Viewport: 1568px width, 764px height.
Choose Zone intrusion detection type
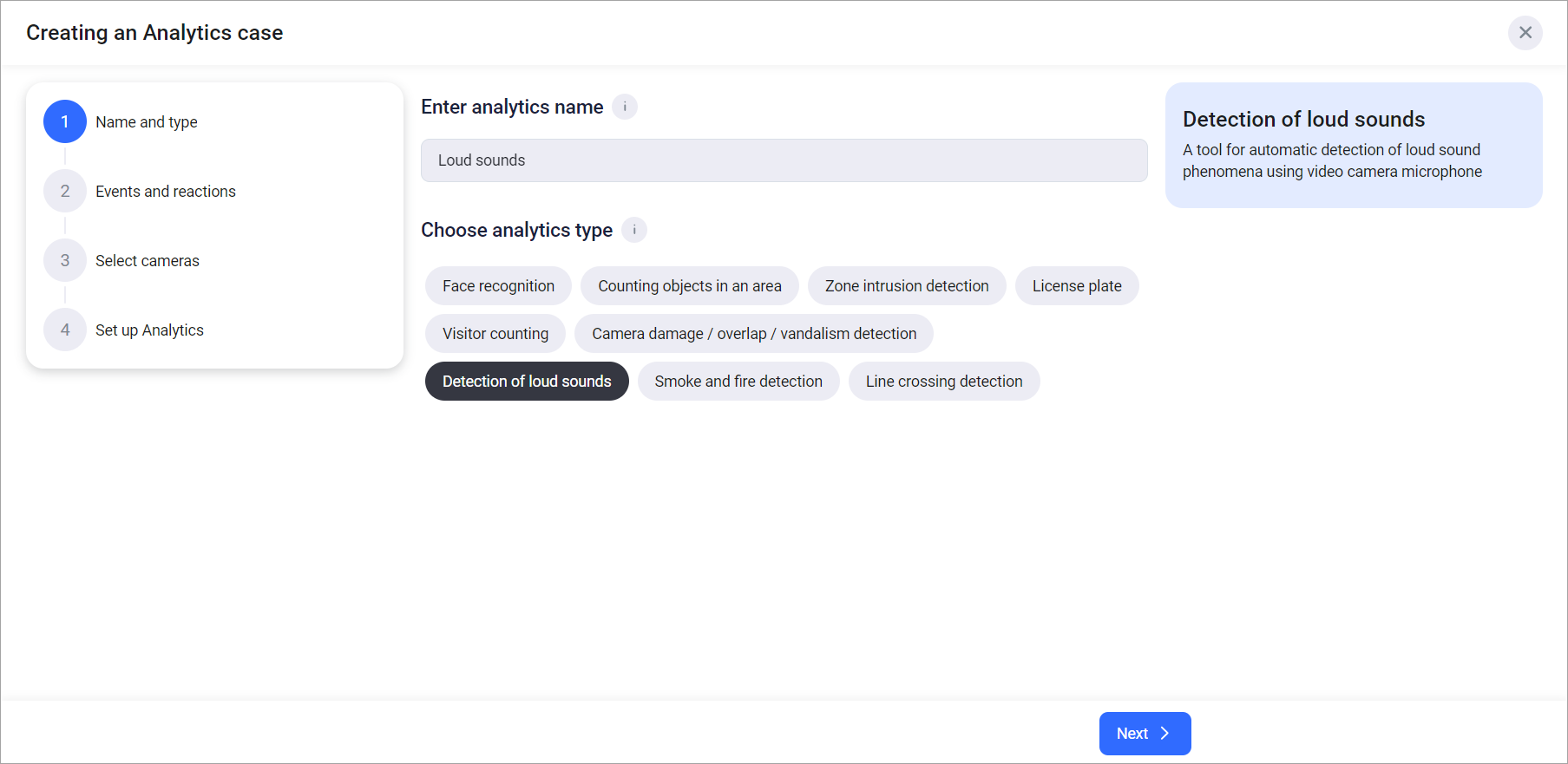click(906, 286)
